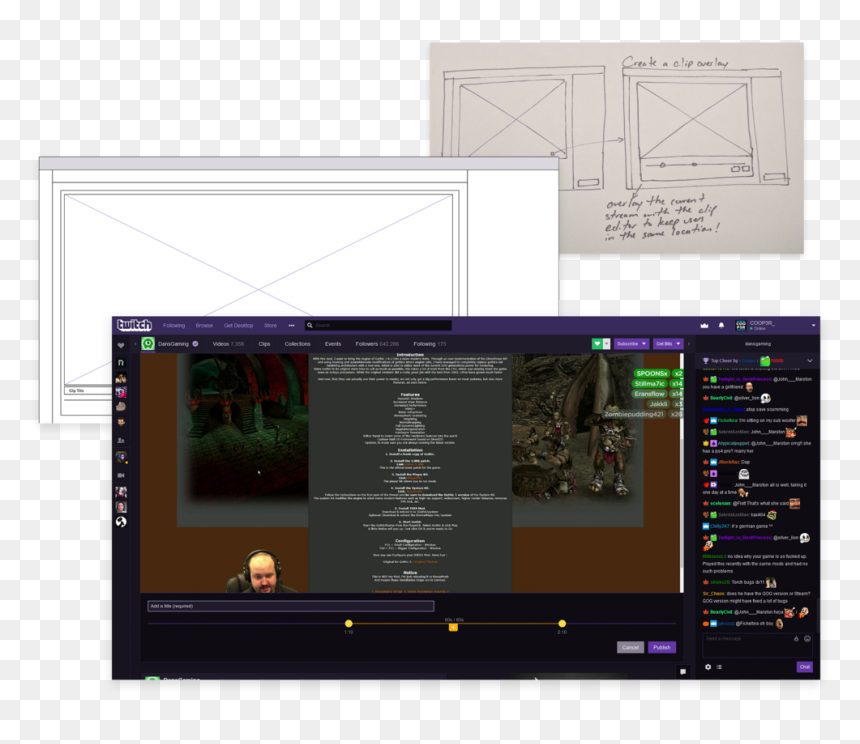
Task: Switch to the Videos tab
Action: (x=228, y=344)
